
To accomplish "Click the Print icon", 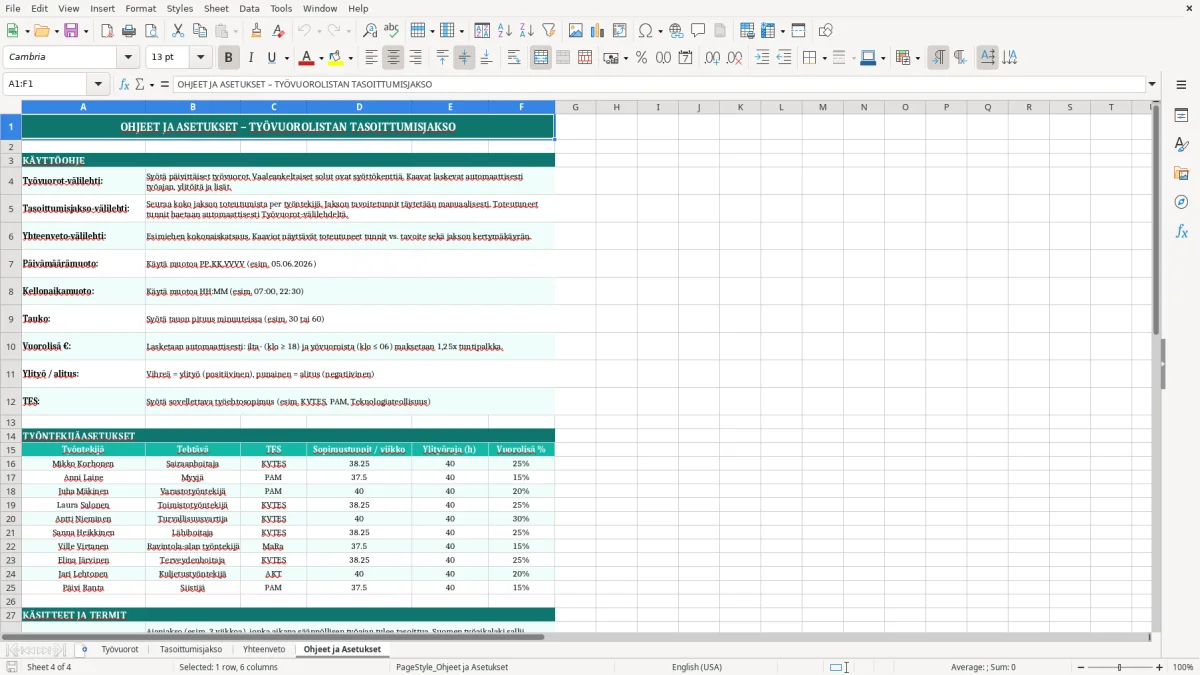I will point(129,31).
